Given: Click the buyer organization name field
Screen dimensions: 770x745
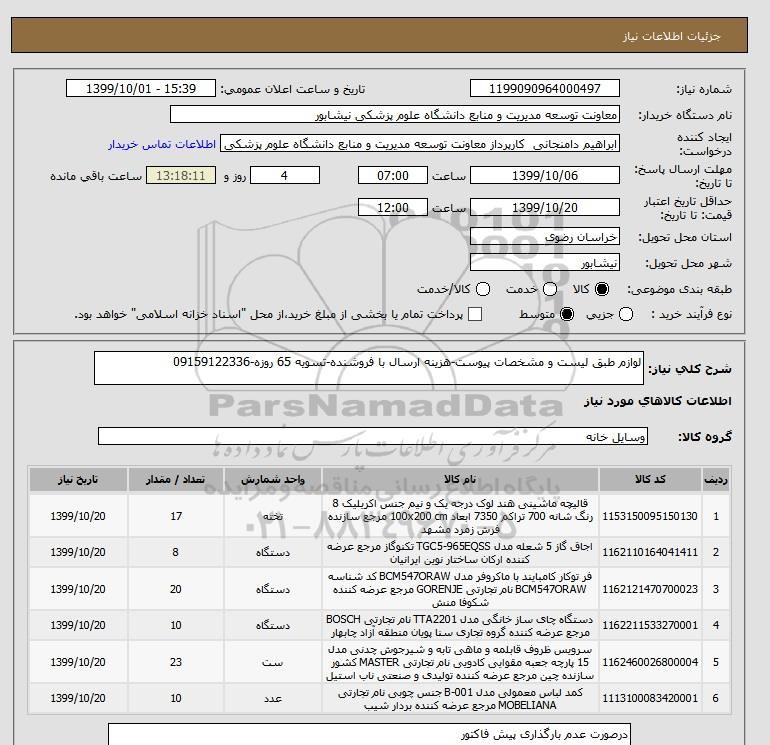Looking at the screenshot, I should pos(395,115).
